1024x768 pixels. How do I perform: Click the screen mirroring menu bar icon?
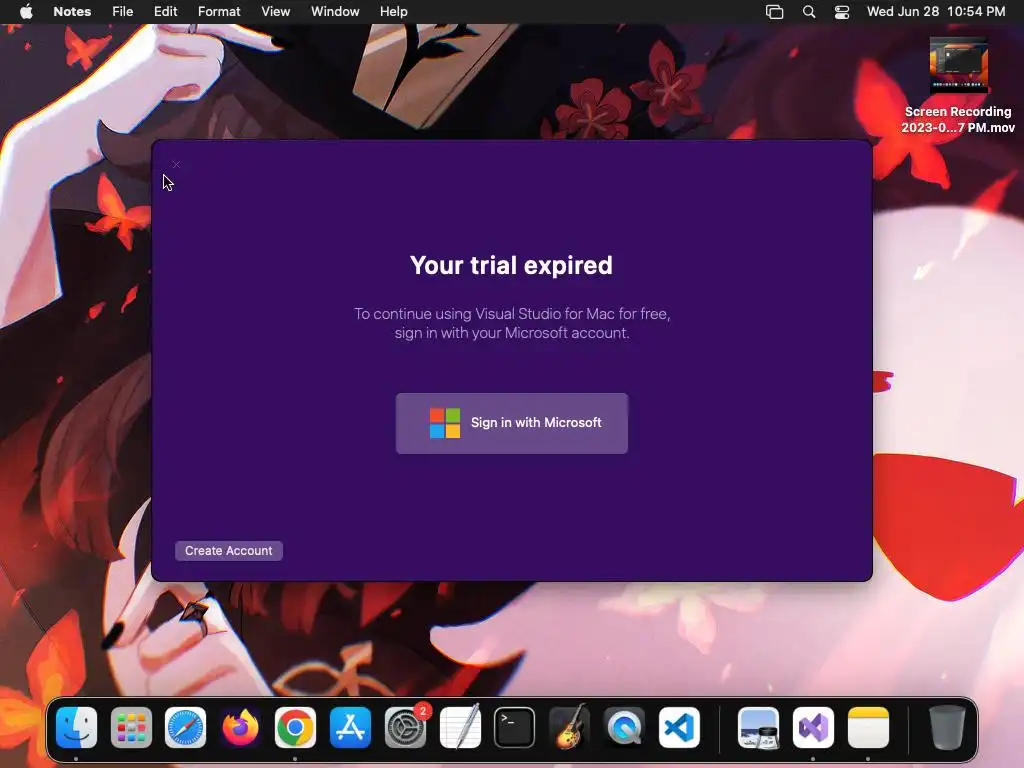click(774, 12)
